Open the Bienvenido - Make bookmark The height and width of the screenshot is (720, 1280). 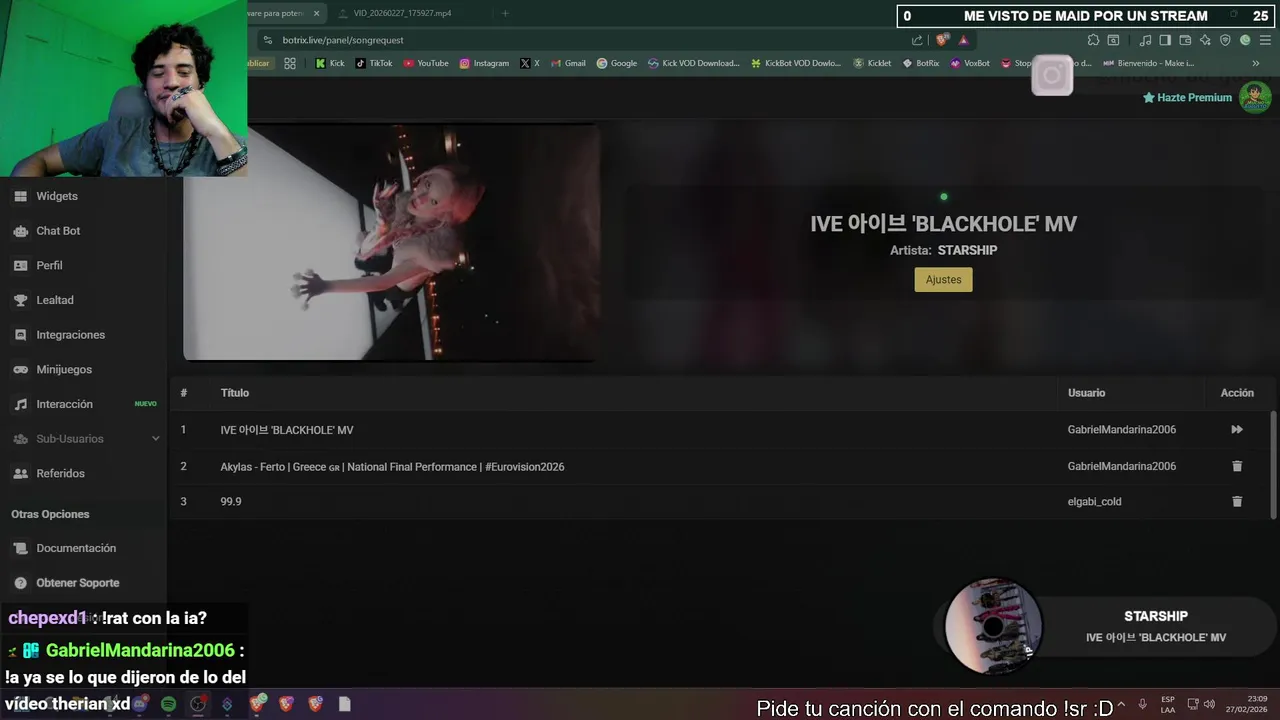coord(1149,63)
